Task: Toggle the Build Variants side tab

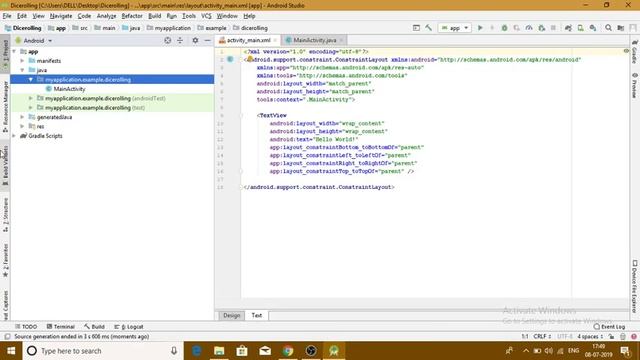Action: click(x=5, y=166)
